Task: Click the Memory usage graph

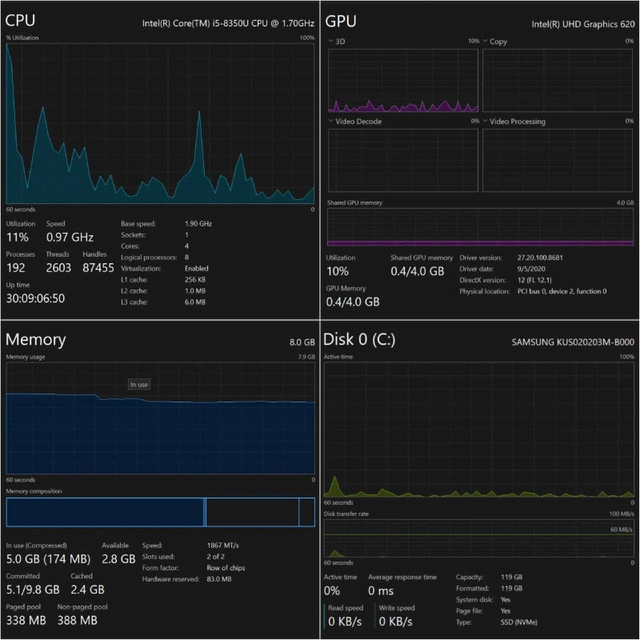Action: [160, 420]
